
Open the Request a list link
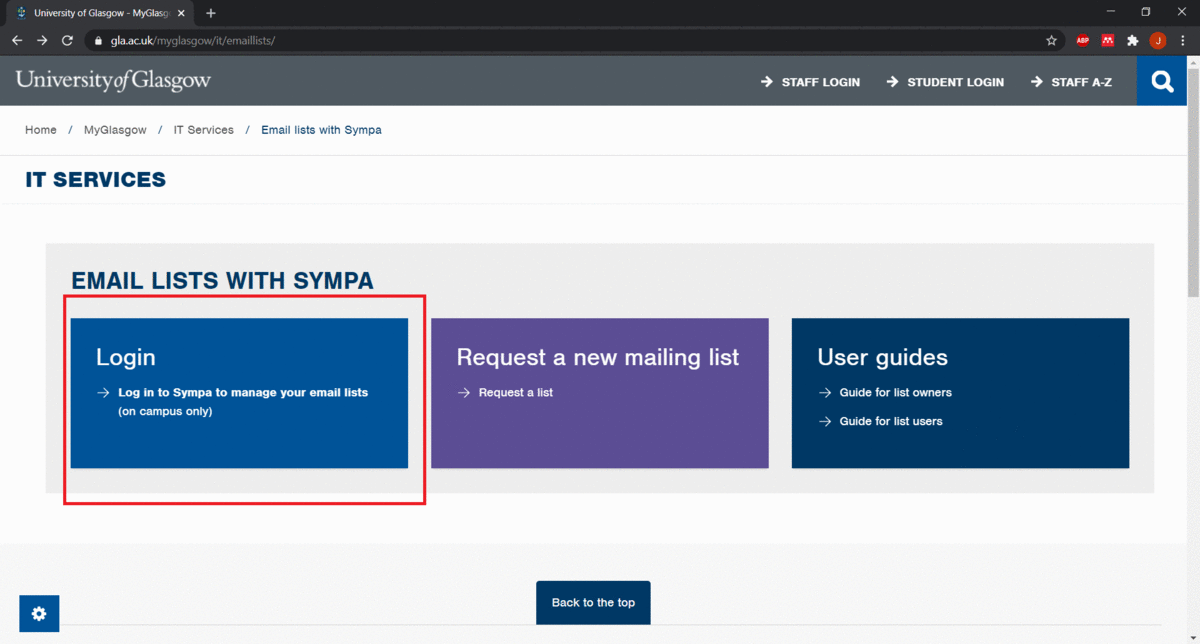(515, 393)
